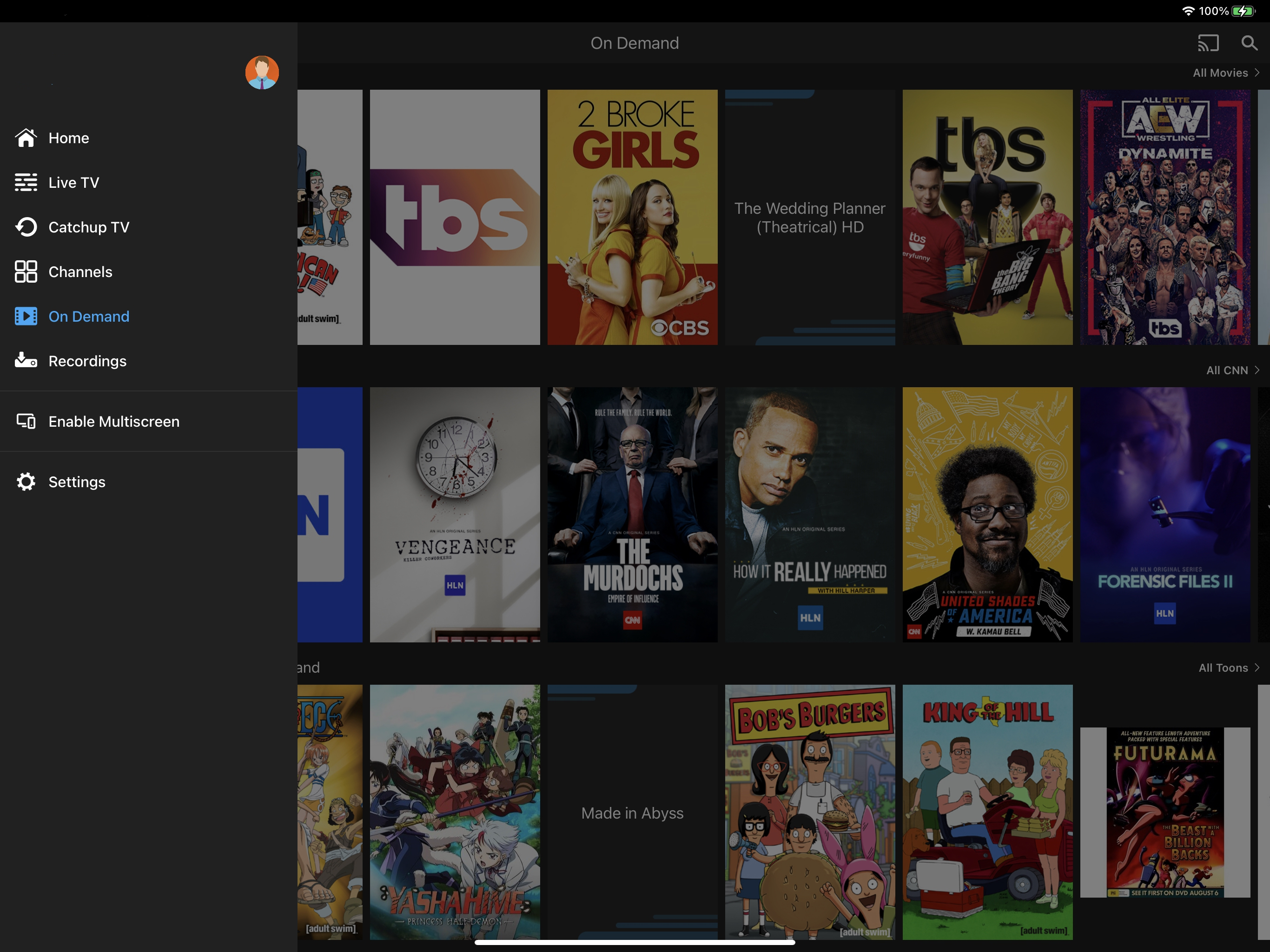Tap the Channels grid icon
The height and width of the screenshot is (952, 1270).
(x=26, y=271)
